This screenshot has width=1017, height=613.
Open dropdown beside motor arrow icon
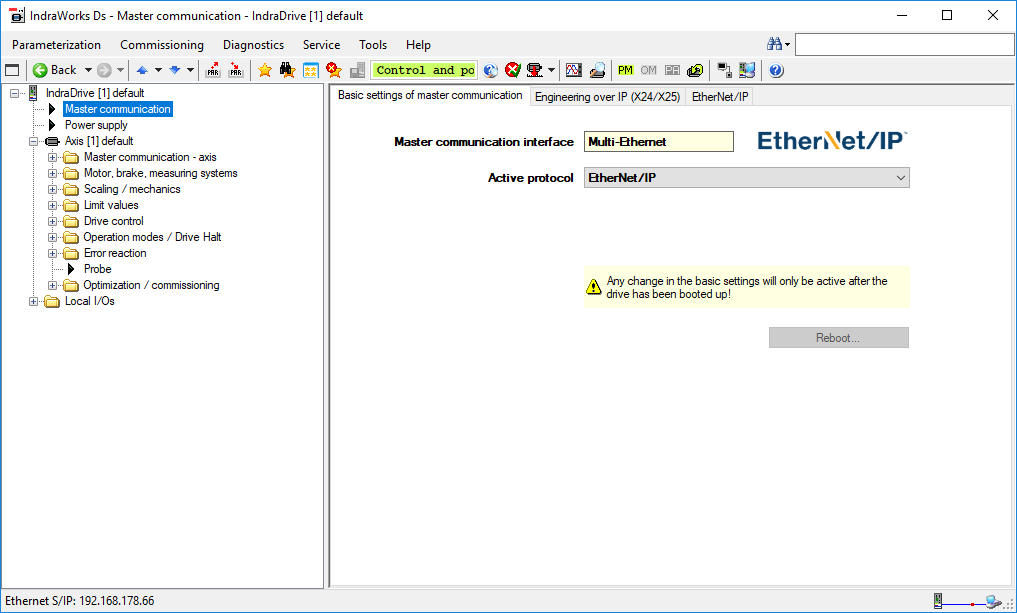coord(551,70)
